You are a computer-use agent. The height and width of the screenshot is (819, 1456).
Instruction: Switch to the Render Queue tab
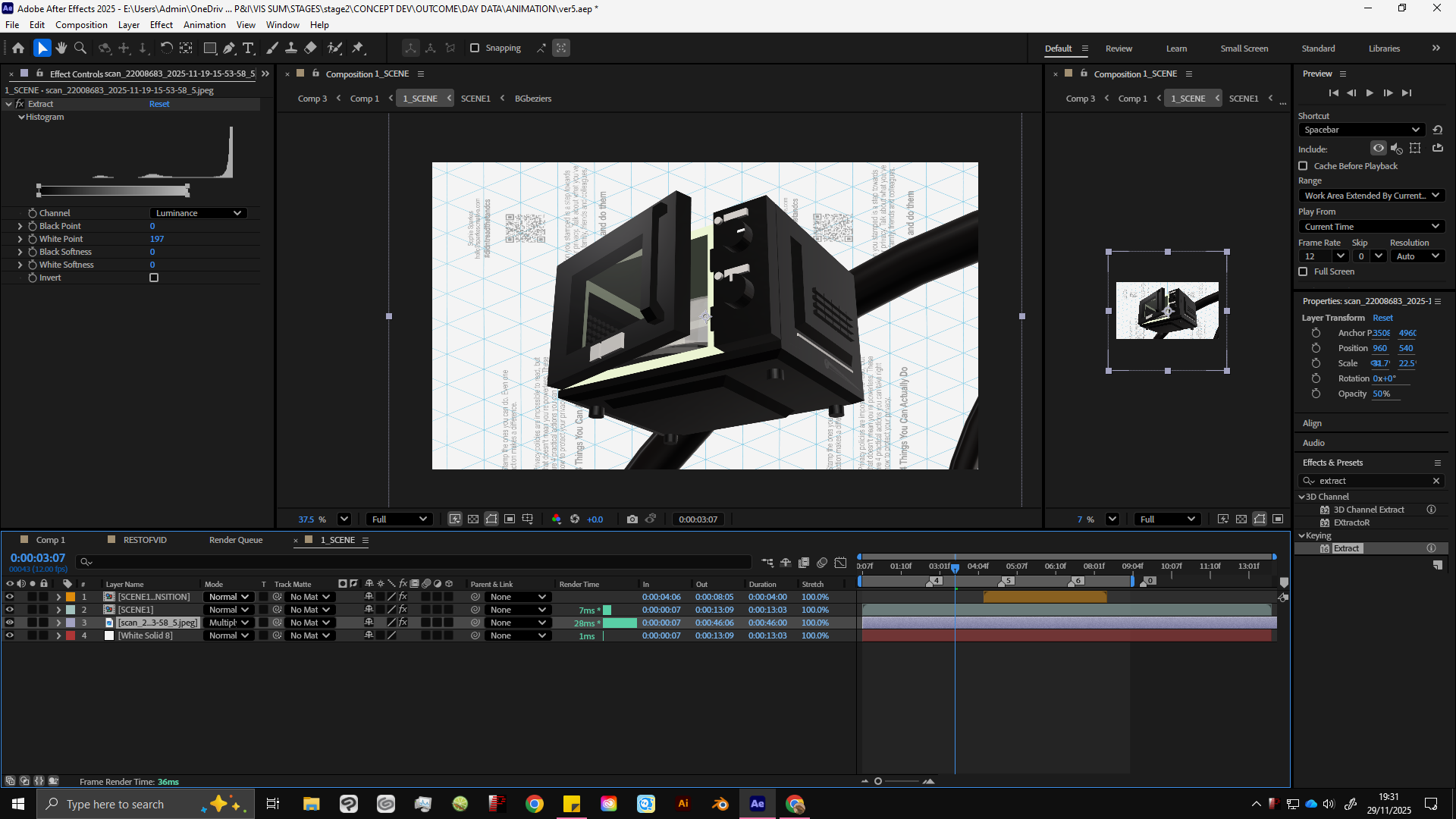pos(236,540)
